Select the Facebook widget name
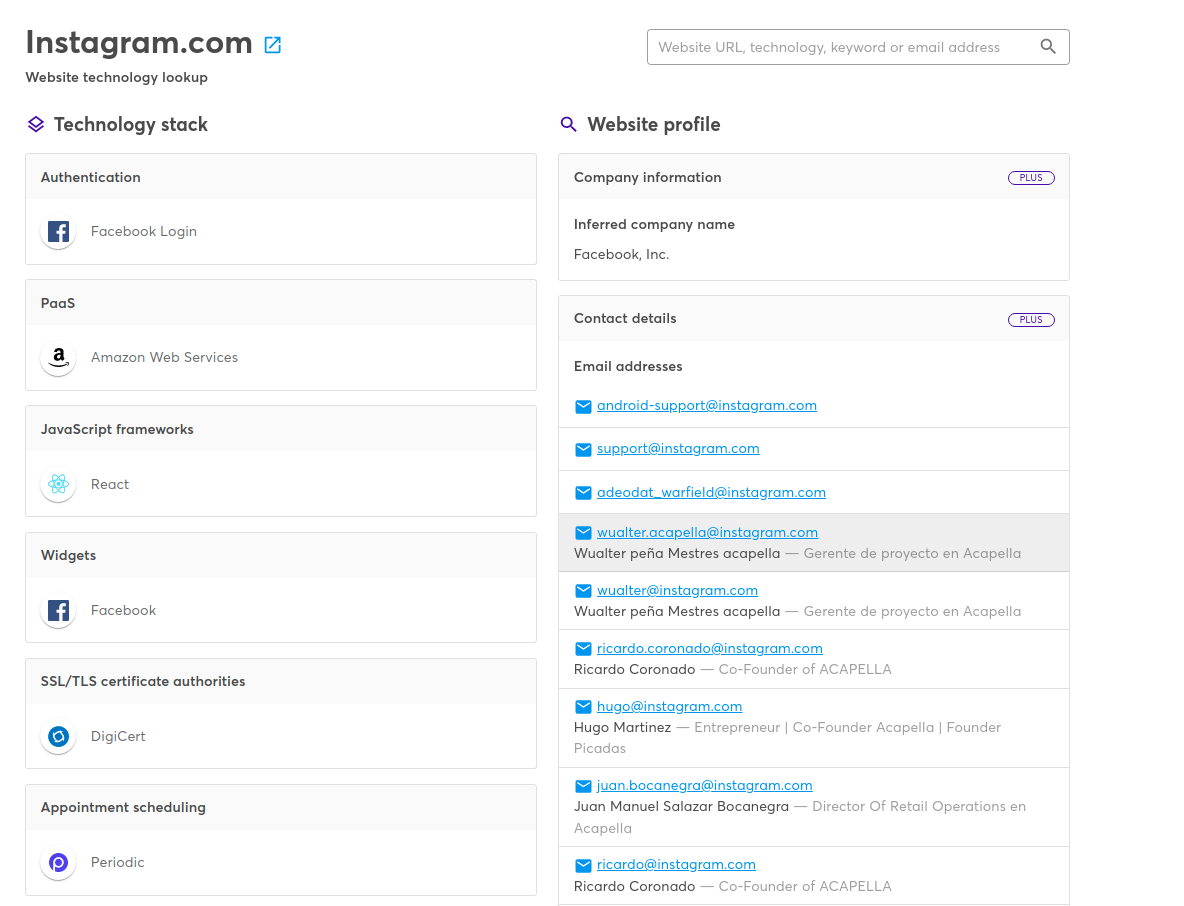This screenshot has width=1184, height=906. [x=123, y=610]
